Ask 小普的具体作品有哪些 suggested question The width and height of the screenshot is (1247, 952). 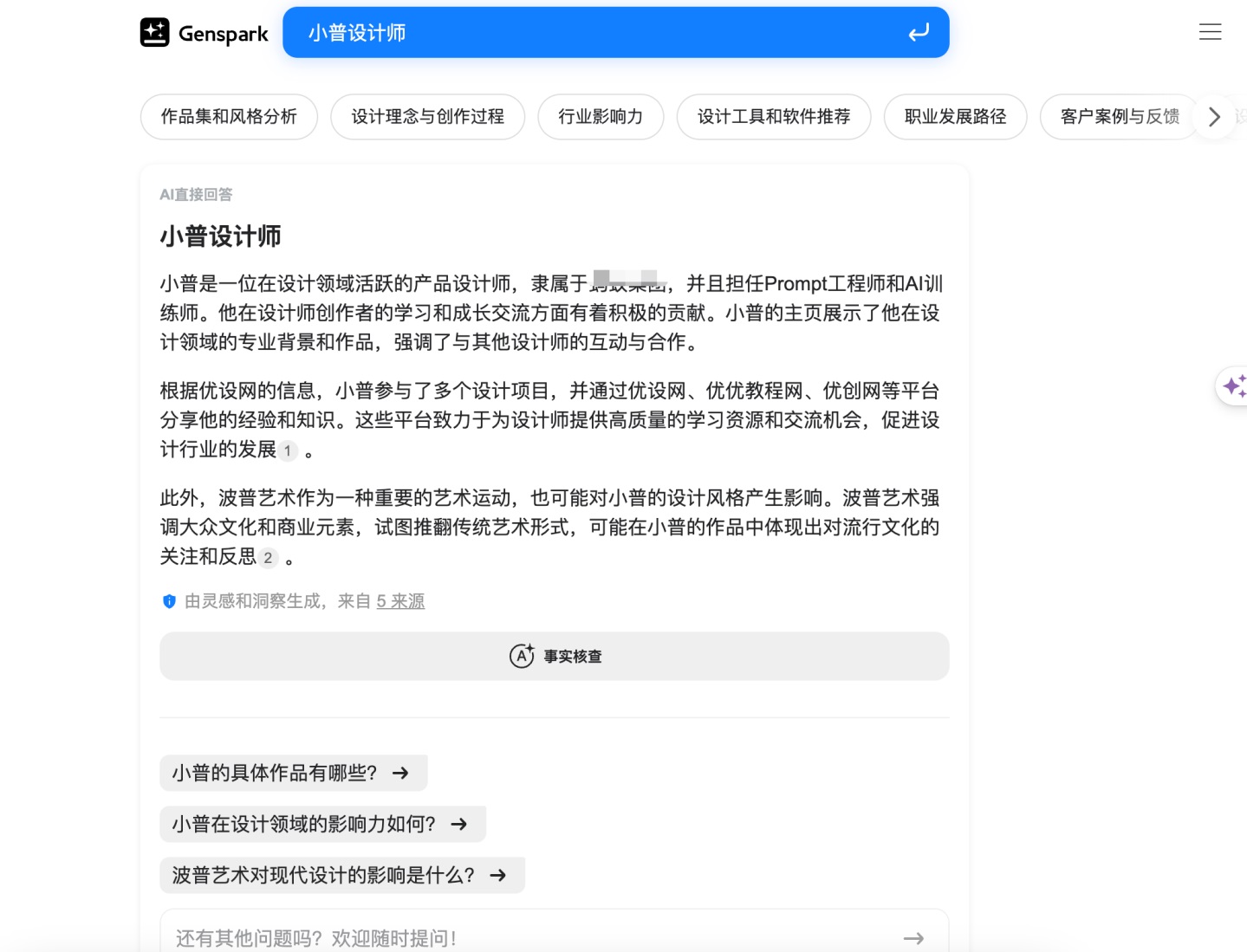coord(293,773)
